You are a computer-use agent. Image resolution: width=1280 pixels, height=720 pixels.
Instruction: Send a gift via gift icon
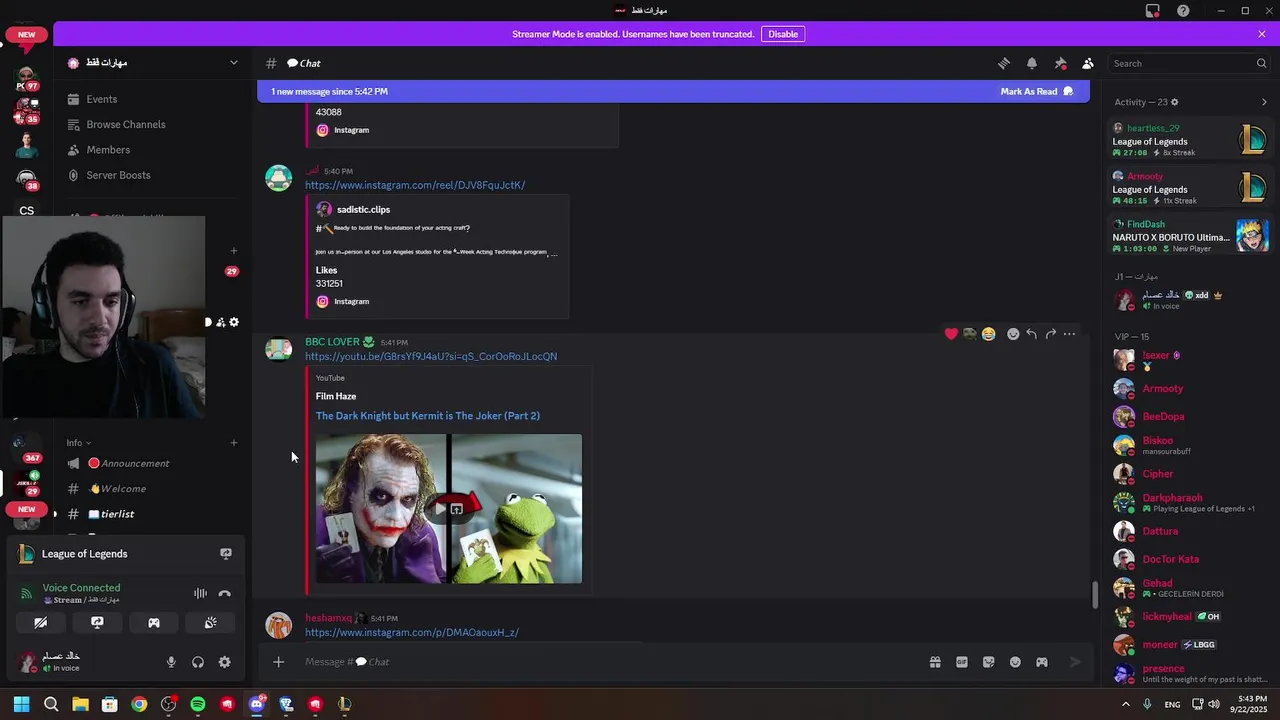tap(935, 662)
